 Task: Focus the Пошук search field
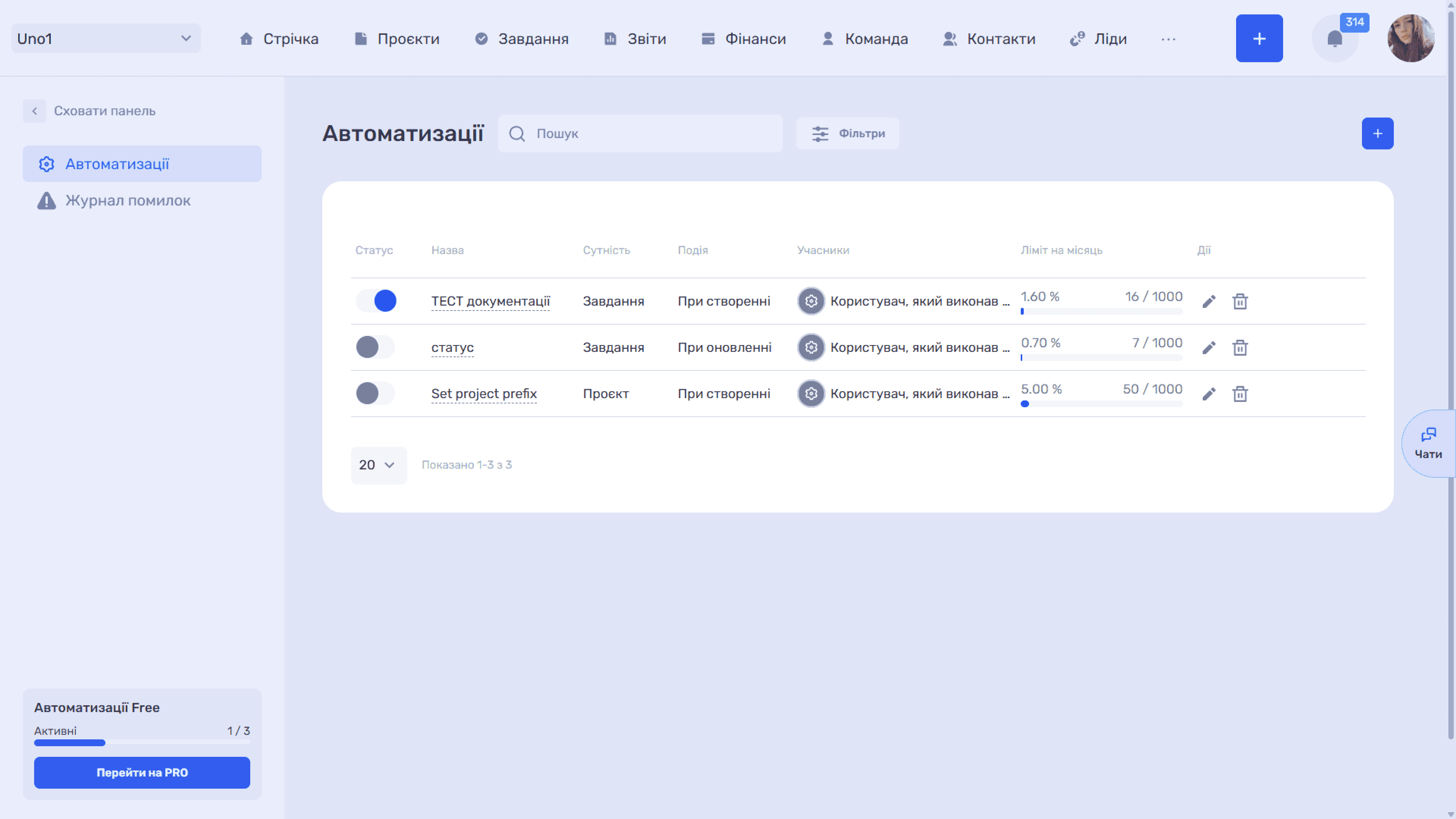(640, 133)
